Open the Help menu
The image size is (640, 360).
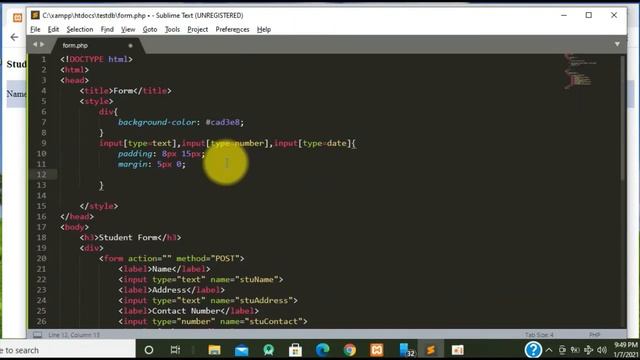(x=264, y=29)
